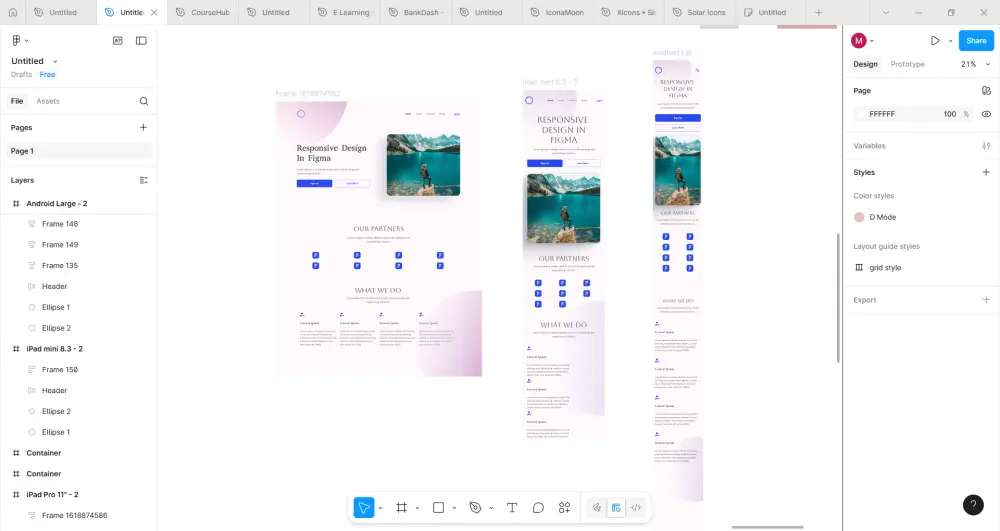Click the Present play icon

[935, 40]
